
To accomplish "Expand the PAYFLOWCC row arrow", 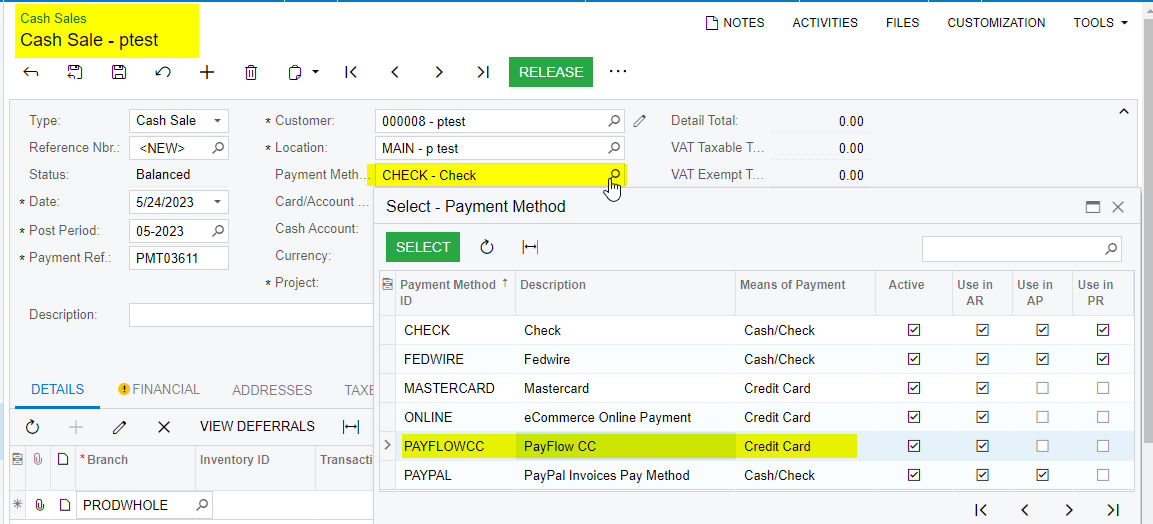I will [388, 445].
